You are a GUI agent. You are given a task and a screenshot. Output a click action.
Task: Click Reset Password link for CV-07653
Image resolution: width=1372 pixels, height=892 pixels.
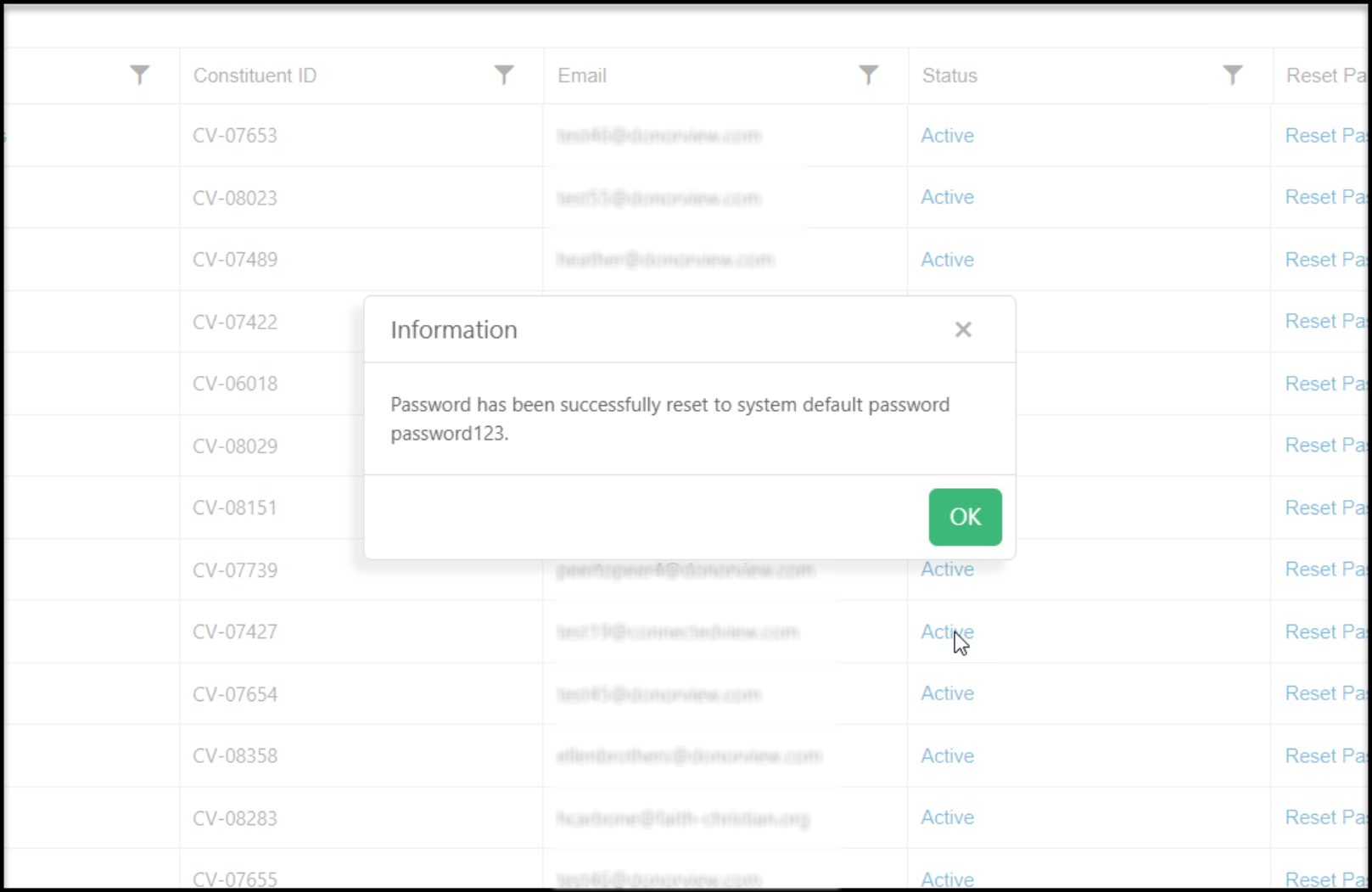1325,136
